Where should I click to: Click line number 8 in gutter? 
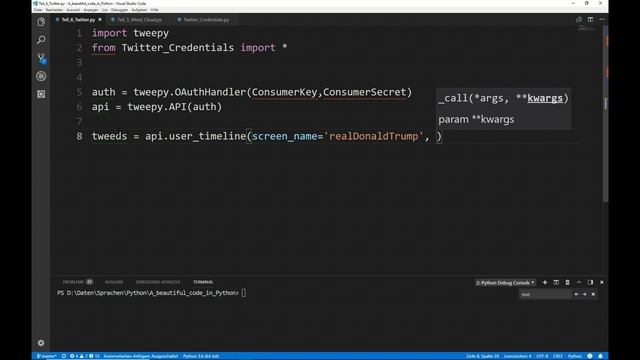pos(79,136)
